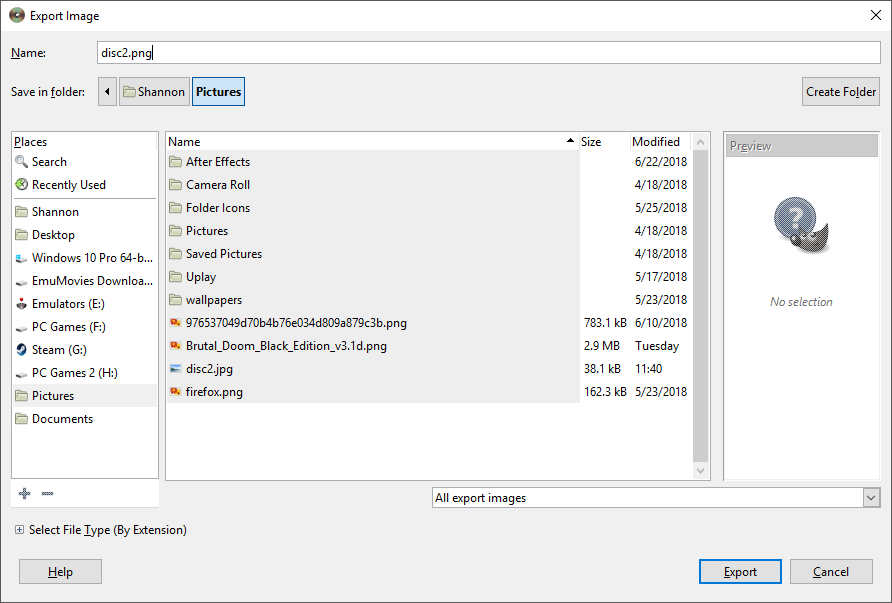892x603 pixels.
Task: Click the Documents folder icon in Places
Action: tap(22, 419)
